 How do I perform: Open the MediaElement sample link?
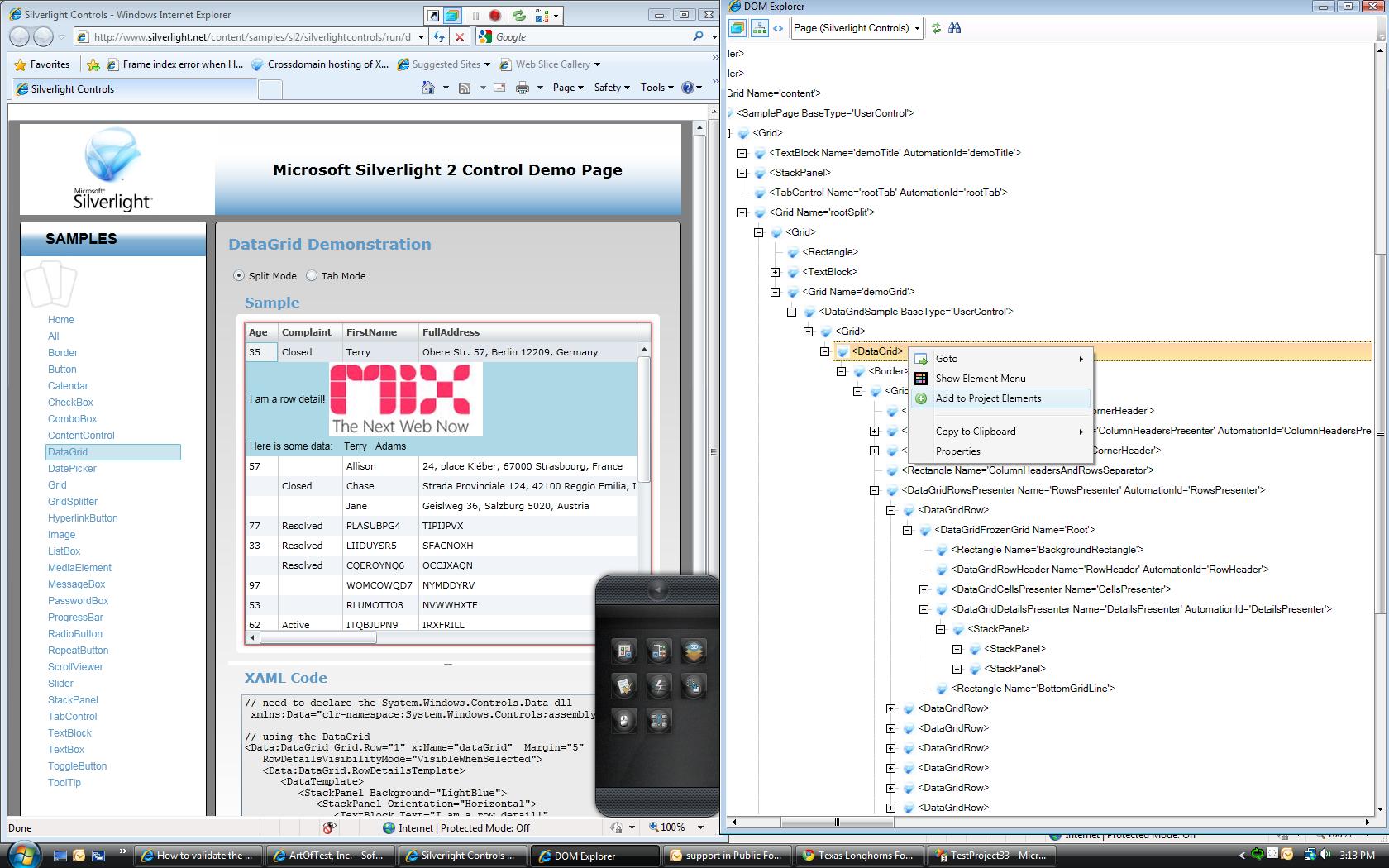tap(79, 568)
